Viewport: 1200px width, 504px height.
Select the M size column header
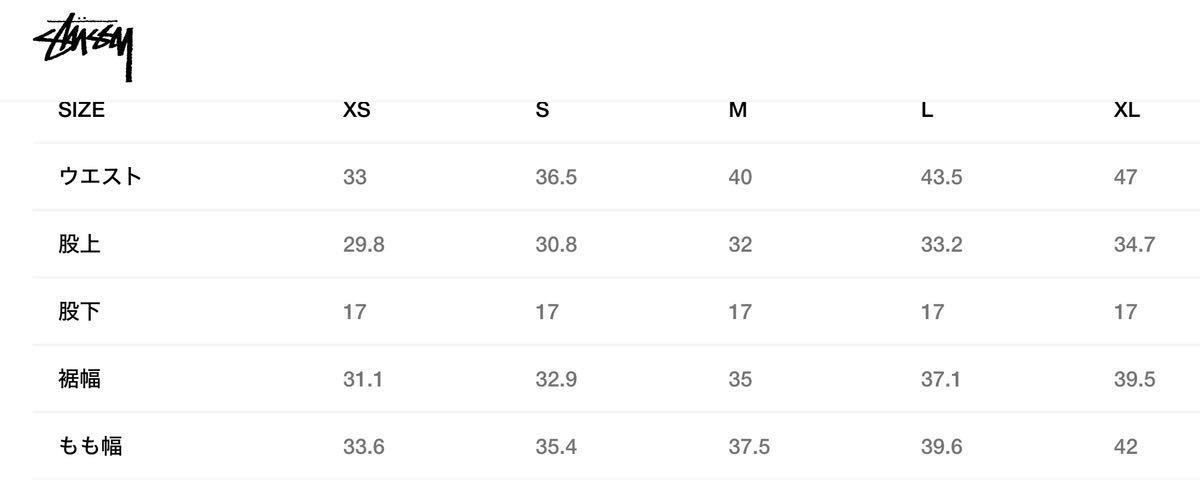[738, 111]
